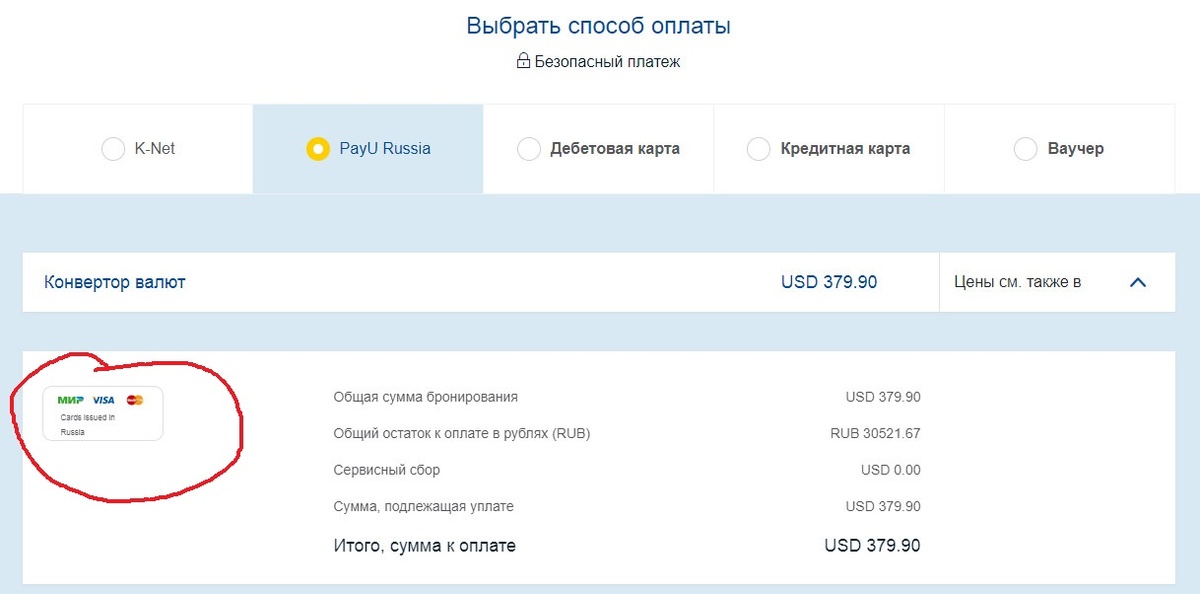1200x594 pixels.
Task: Click the collapse chevron arrow icon
Action: coord(1137,282)
